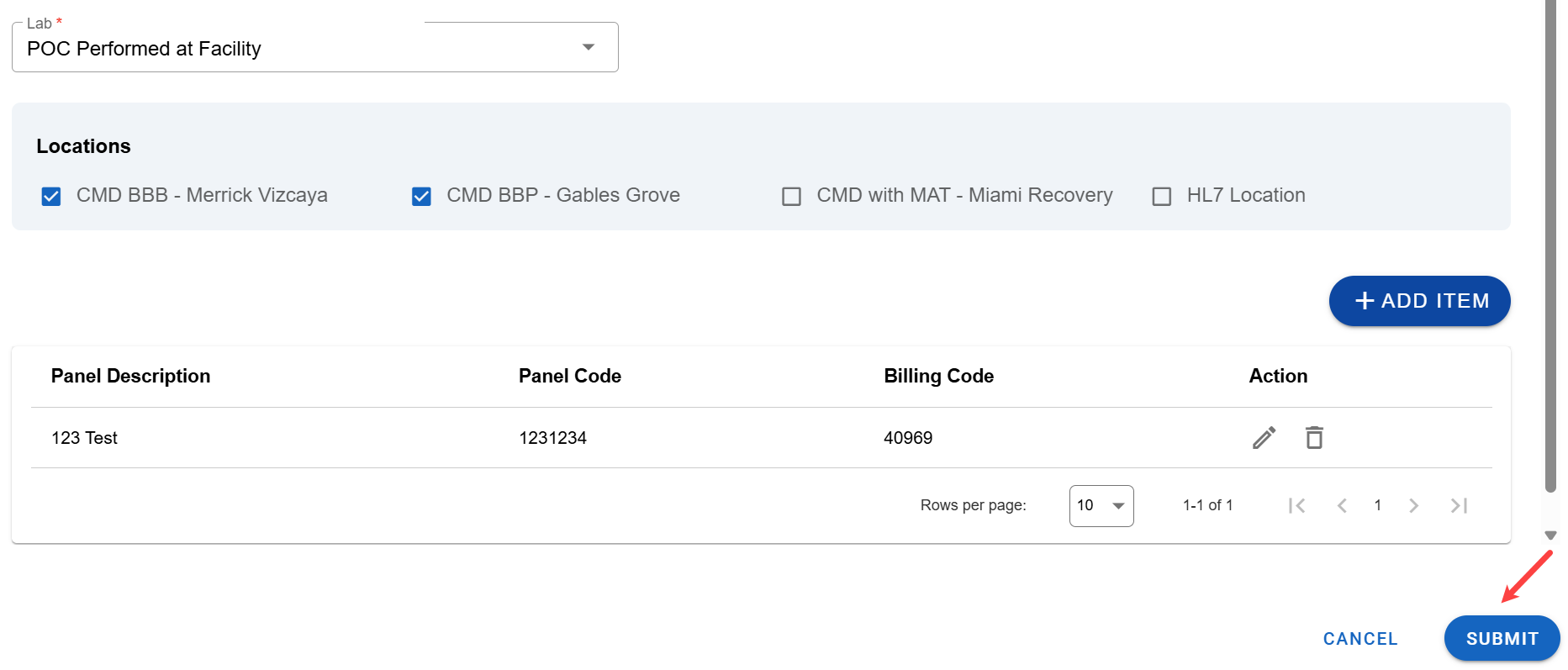Go to next page of table

1414,505
